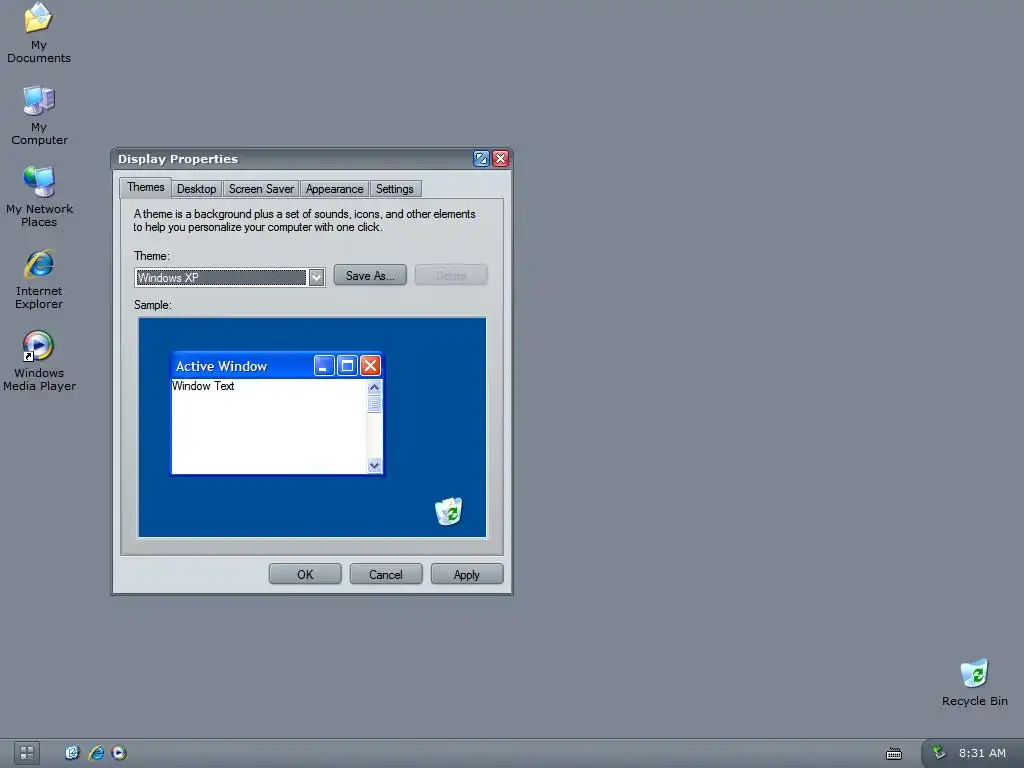Click the sample recycle bin in the preview
The width and height of the screenshot is (1024, 768).
click(x=449, y=511)
